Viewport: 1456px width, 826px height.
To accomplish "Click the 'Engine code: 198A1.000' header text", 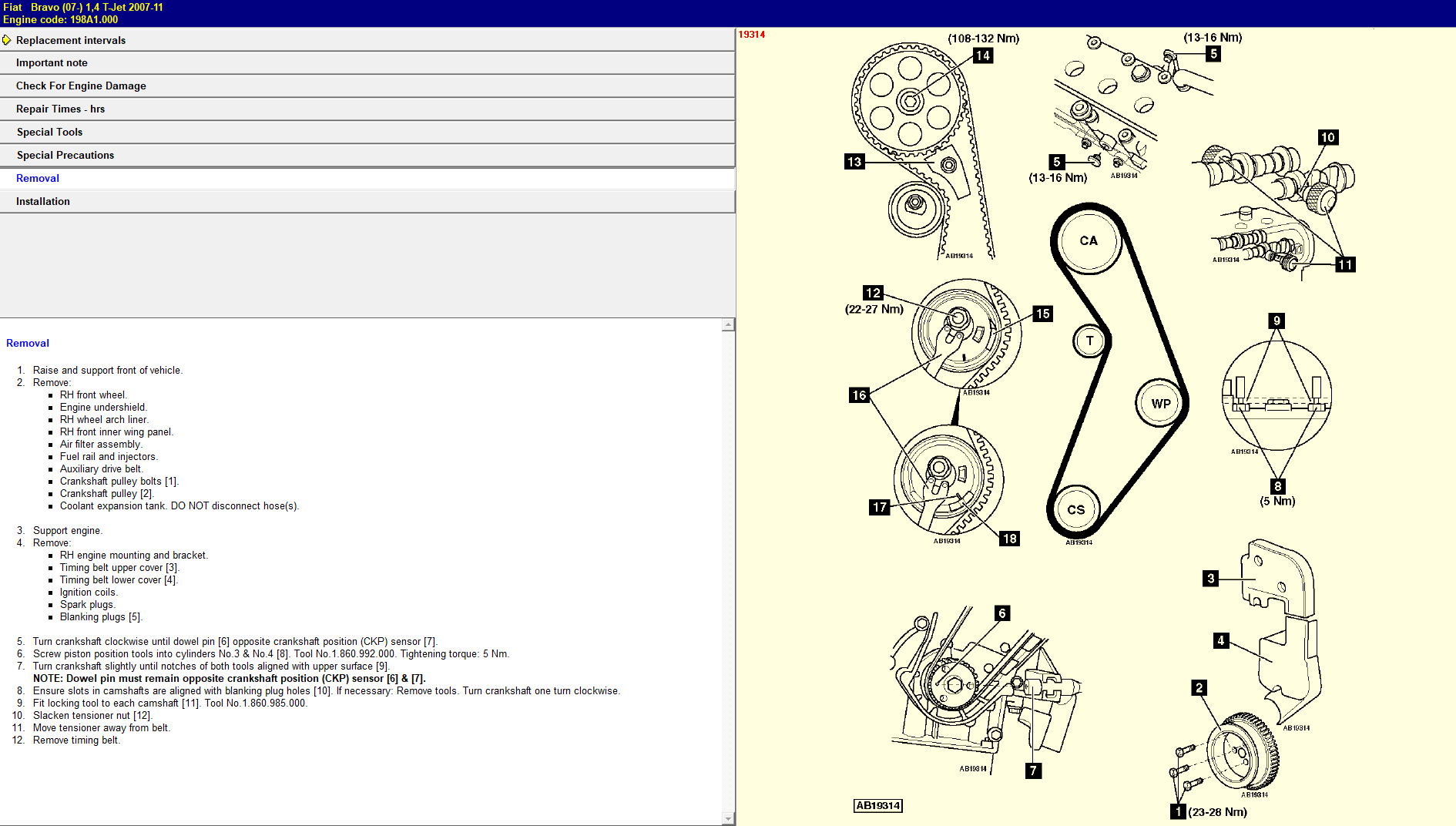I will pyautogui.click(x=61, y=20).
